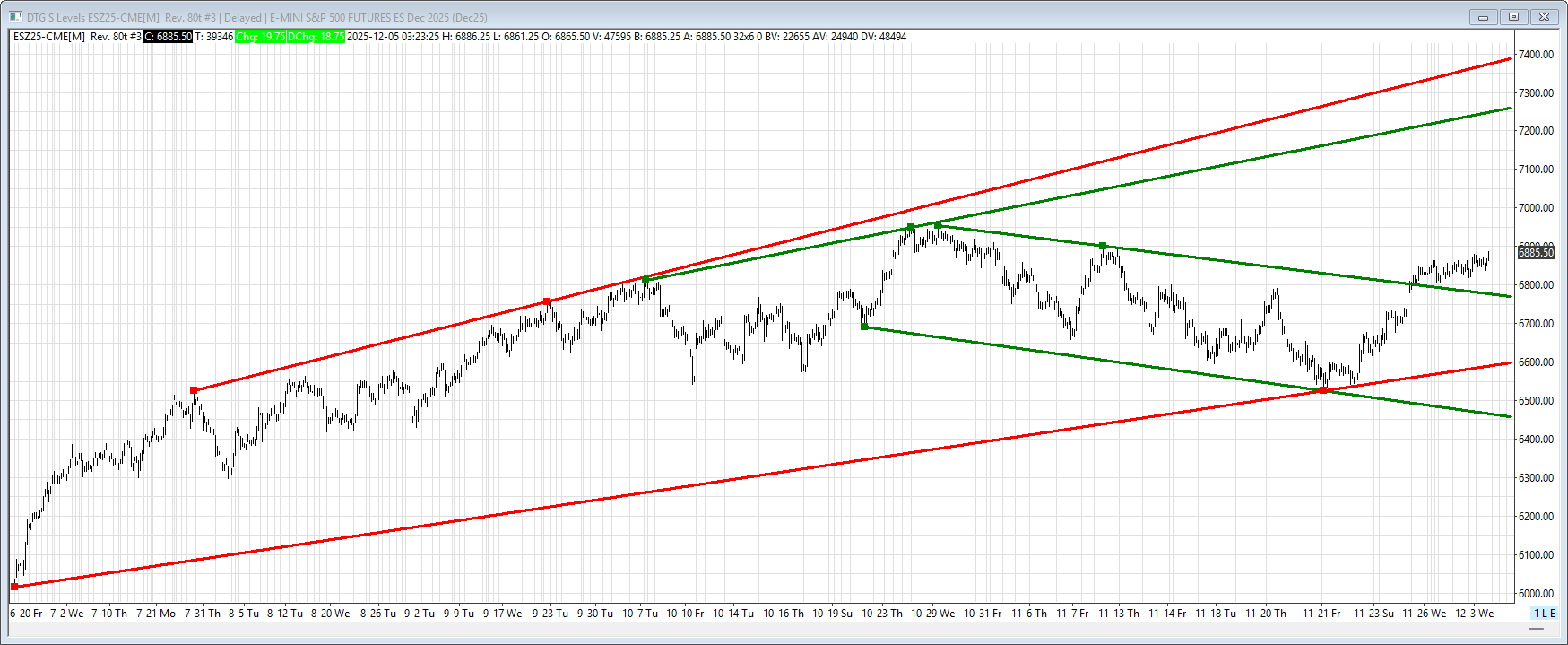Click the C: 6885.50 last price field

(x=169, y=37)
